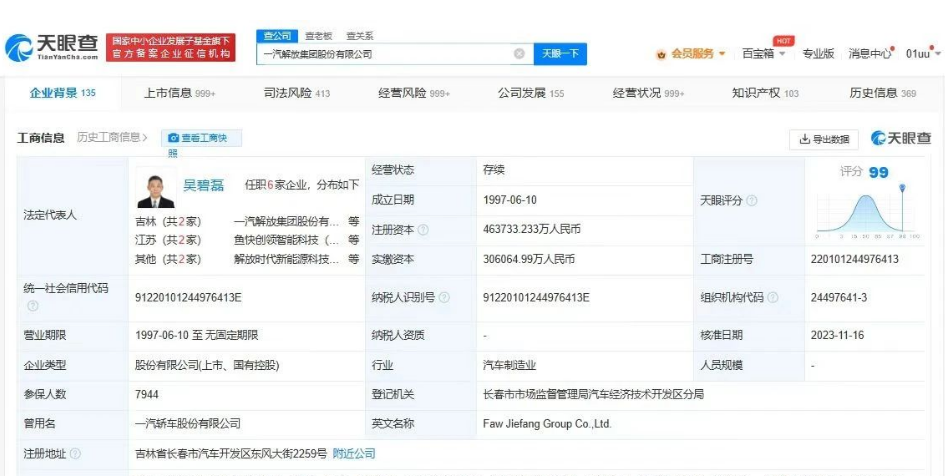Switch to the 经营风险 tab
This screenshot has height=476, width=945.
point(414,93)
